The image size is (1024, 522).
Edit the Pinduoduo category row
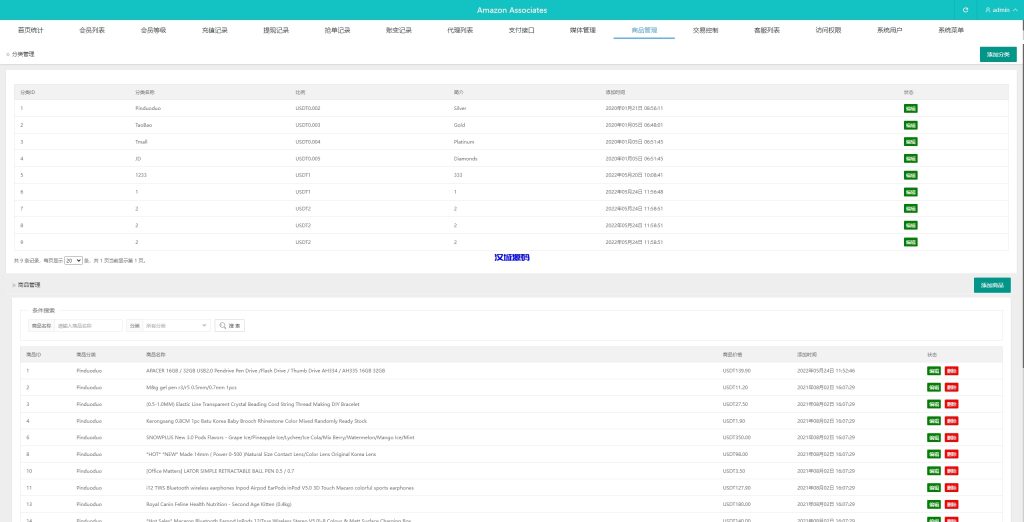[x=911, y=108]
